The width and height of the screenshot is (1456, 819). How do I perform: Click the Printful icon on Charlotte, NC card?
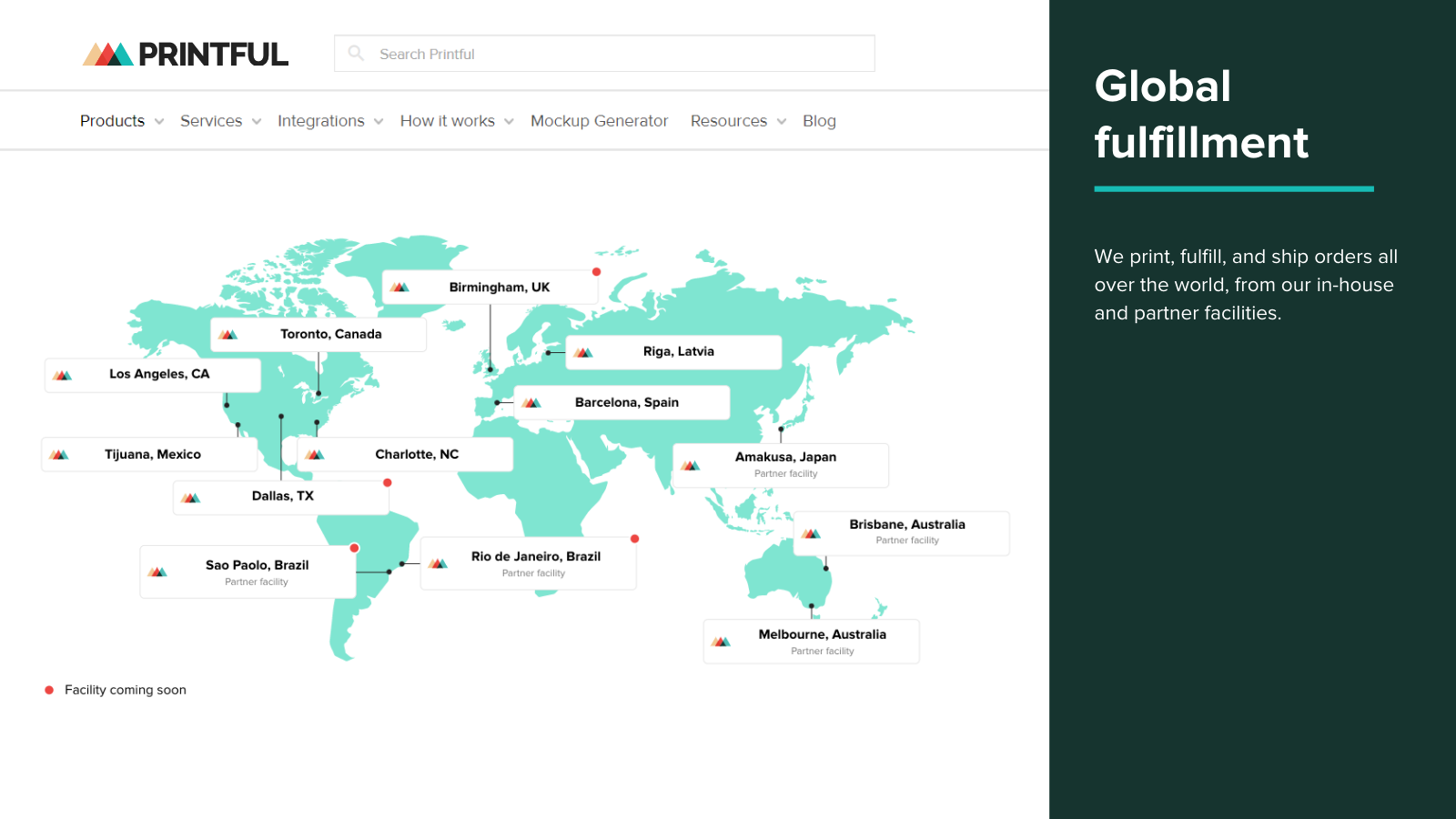pos(315,454)
